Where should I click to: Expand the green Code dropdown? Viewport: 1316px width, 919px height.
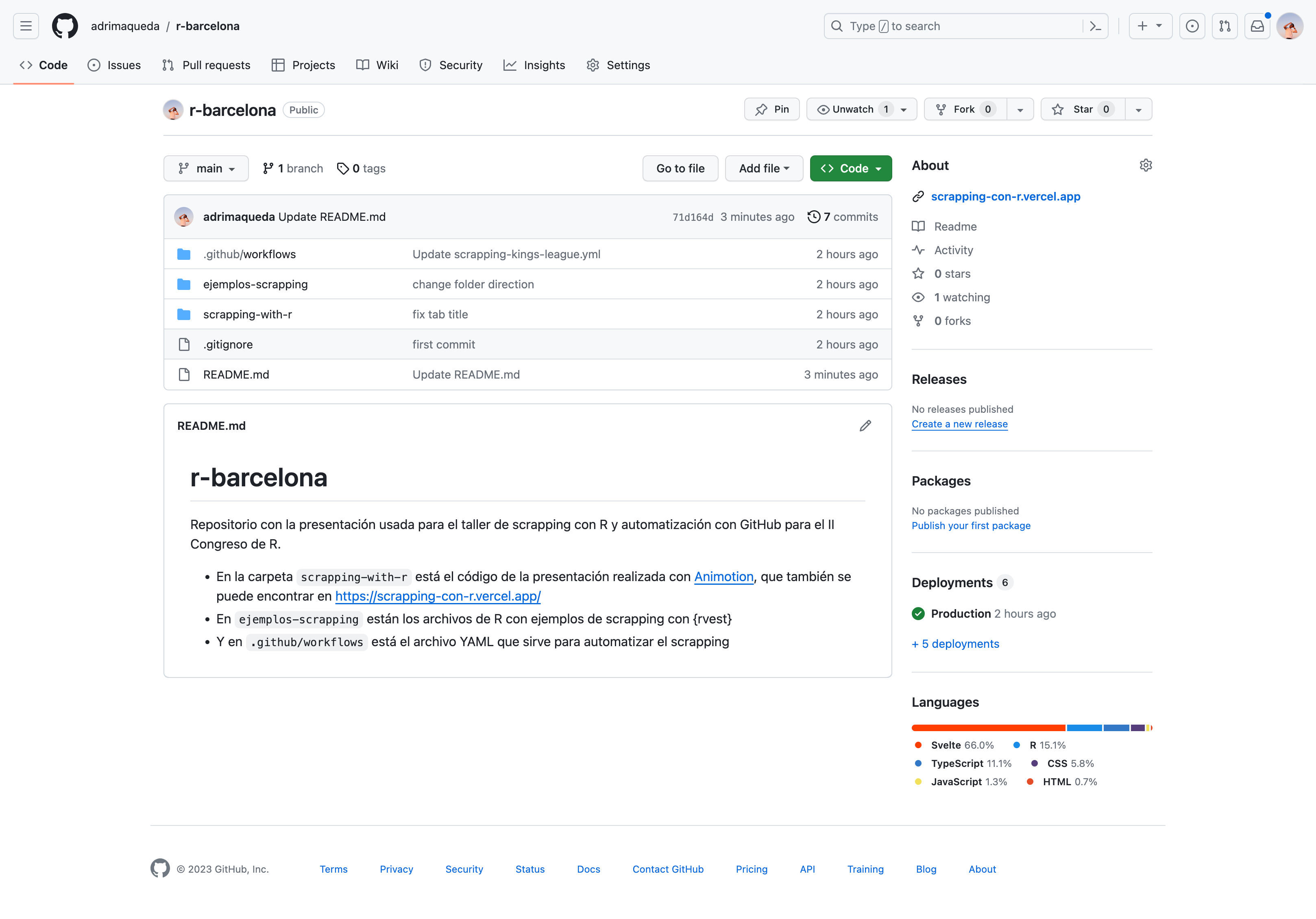click(x=851, y=168)
